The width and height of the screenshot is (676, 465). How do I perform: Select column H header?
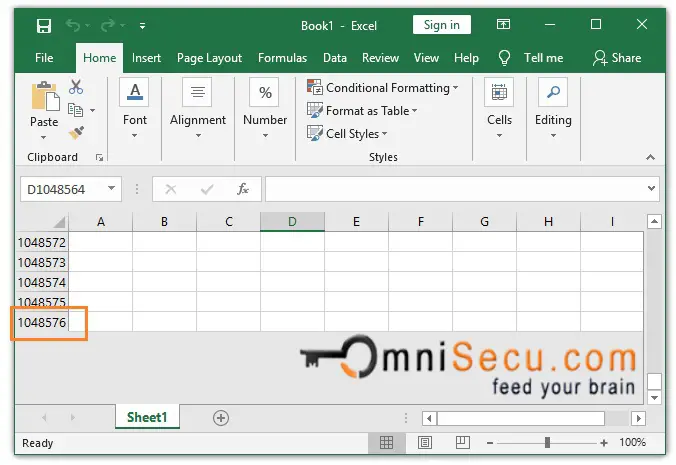[548, 222]
